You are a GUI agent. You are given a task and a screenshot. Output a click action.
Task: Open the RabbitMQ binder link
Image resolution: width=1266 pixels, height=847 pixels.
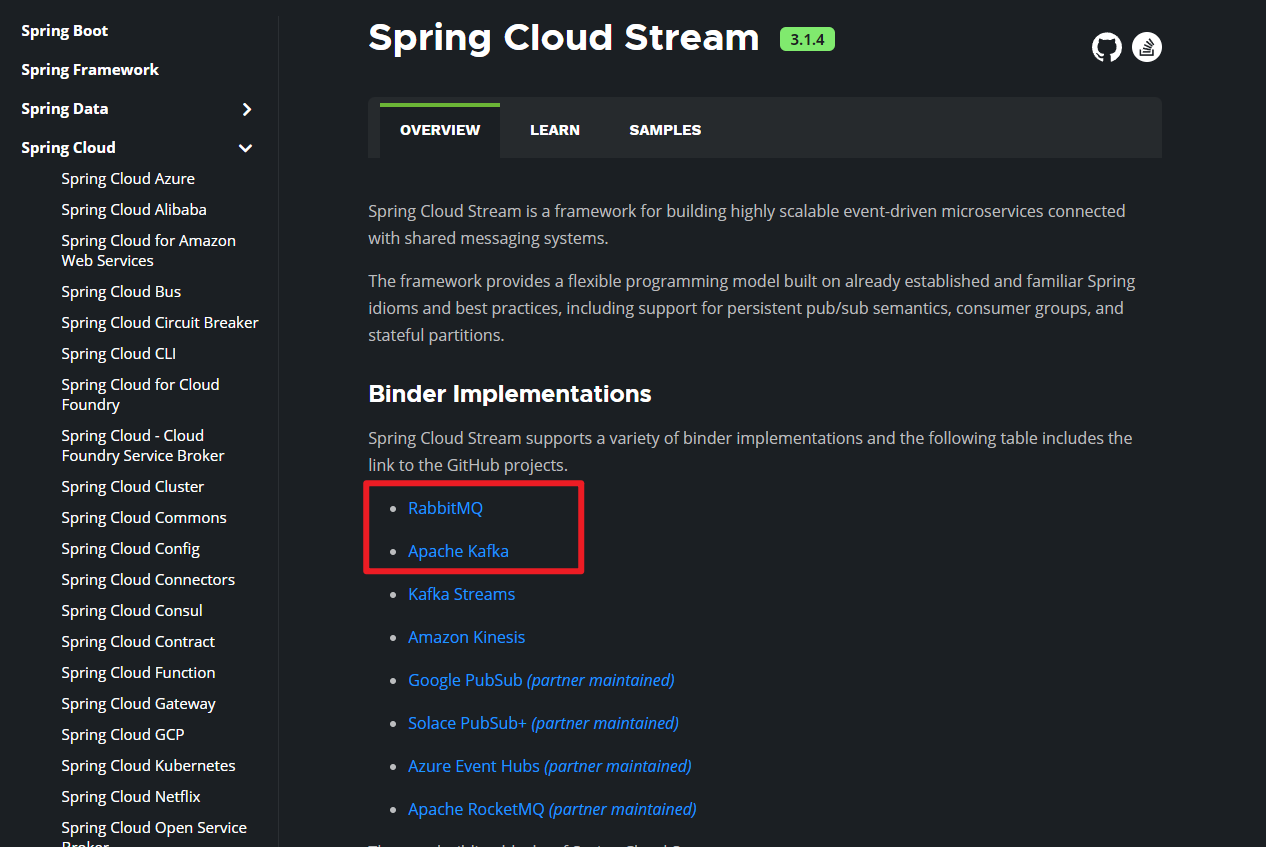445,508
